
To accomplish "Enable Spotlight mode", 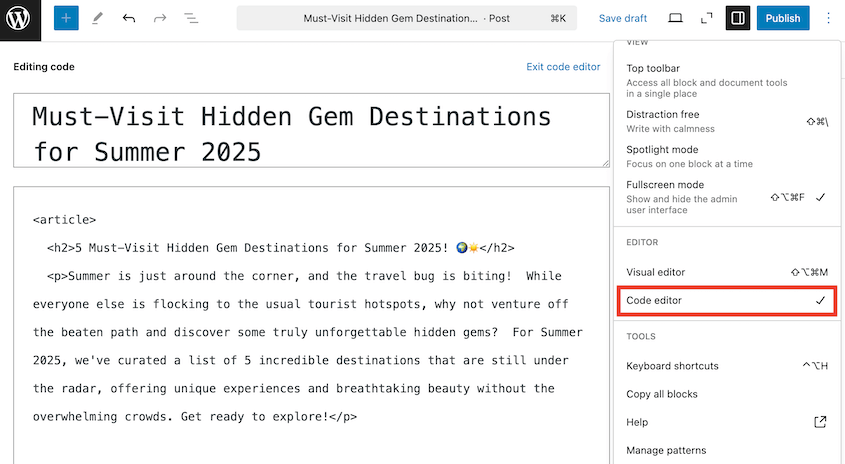I will (x=727, y=156).
